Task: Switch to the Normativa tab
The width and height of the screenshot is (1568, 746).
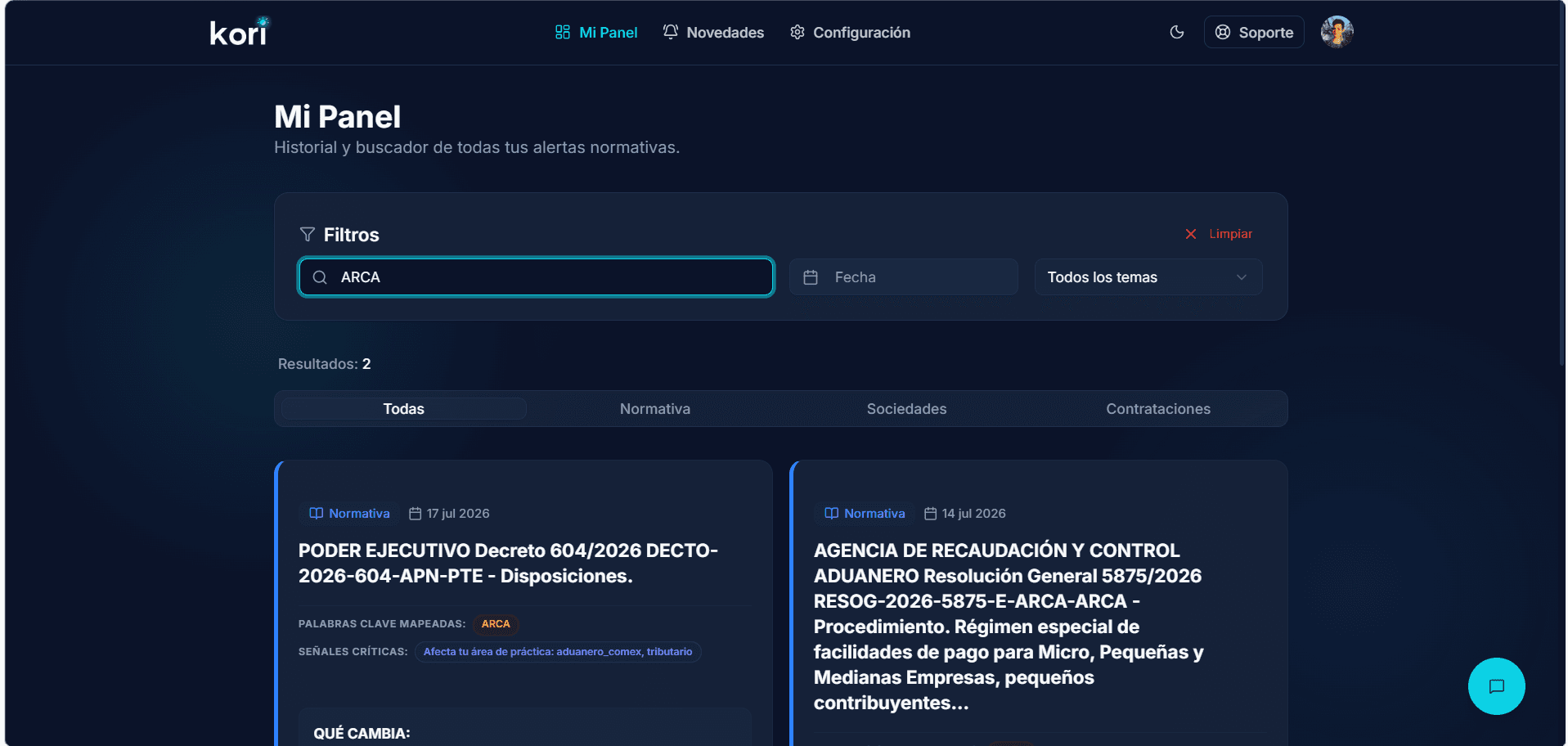Action: (655, 409)
